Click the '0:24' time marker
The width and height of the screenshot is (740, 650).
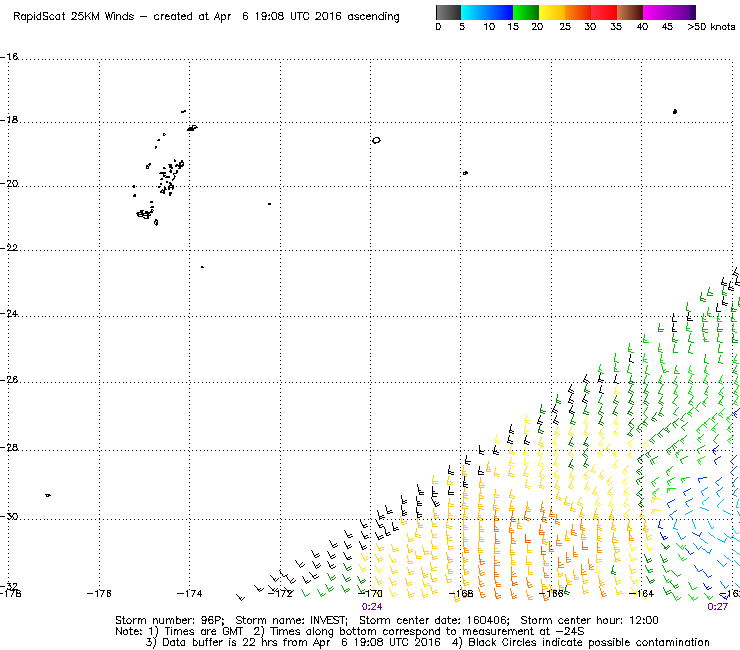point(372,607)
